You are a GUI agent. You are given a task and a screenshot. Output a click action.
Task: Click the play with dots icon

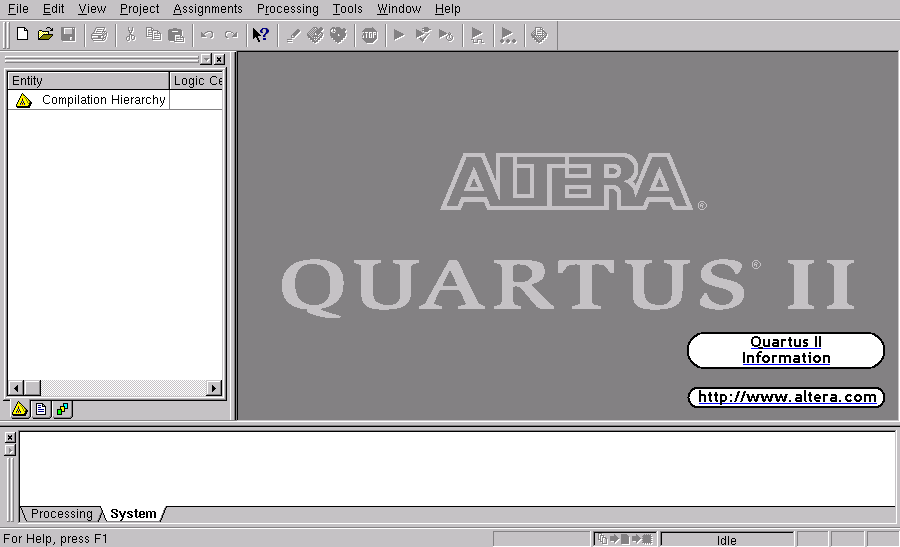pos(508,36)
